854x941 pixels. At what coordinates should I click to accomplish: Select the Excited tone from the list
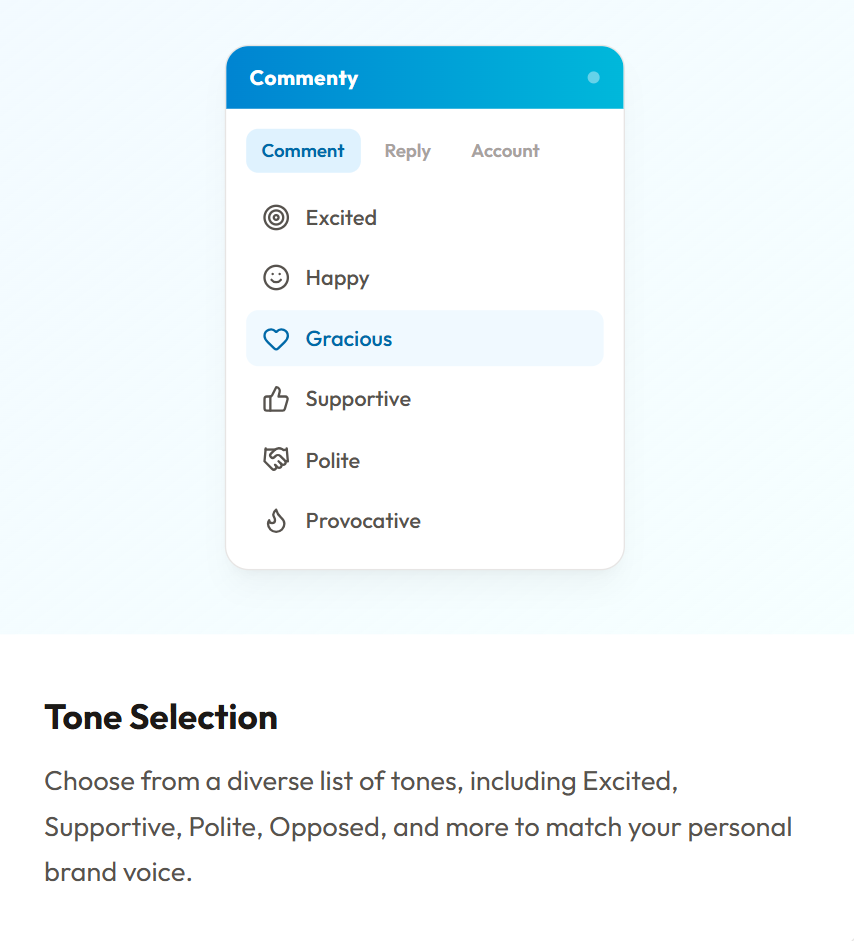coord(341,217)
